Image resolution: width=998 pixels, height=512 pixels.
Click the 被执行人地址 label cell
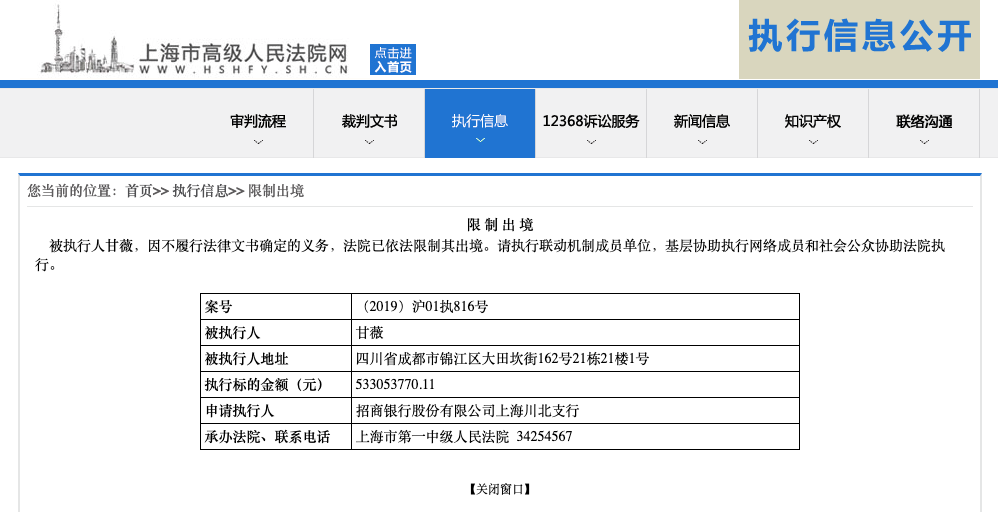pyautogui.click(x=276, y=359)
